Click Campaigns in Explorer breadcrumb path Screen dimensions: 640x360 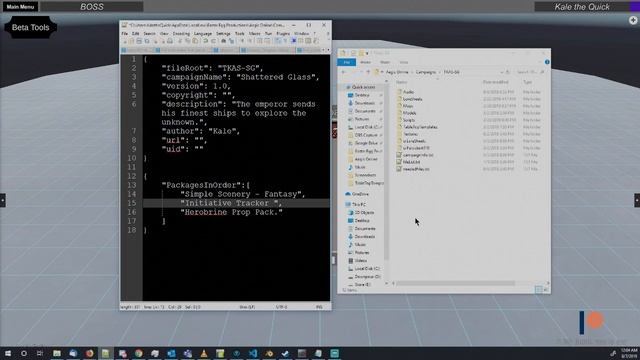click(426, 72)
